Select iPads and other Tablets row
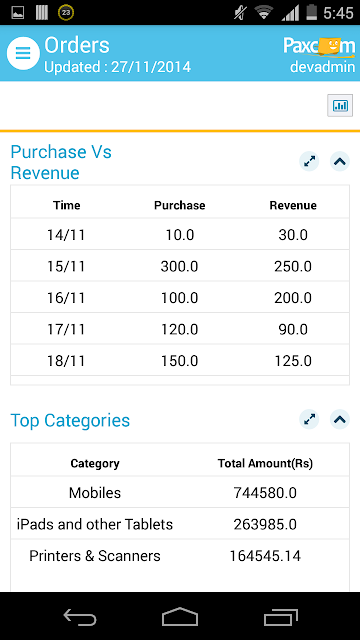Viewport: 360px width, 640px height. (180, 524)
